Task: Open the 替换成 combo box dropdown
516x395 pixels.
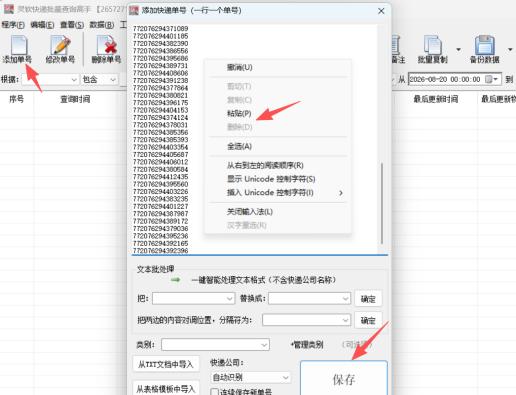Action: 346,298
